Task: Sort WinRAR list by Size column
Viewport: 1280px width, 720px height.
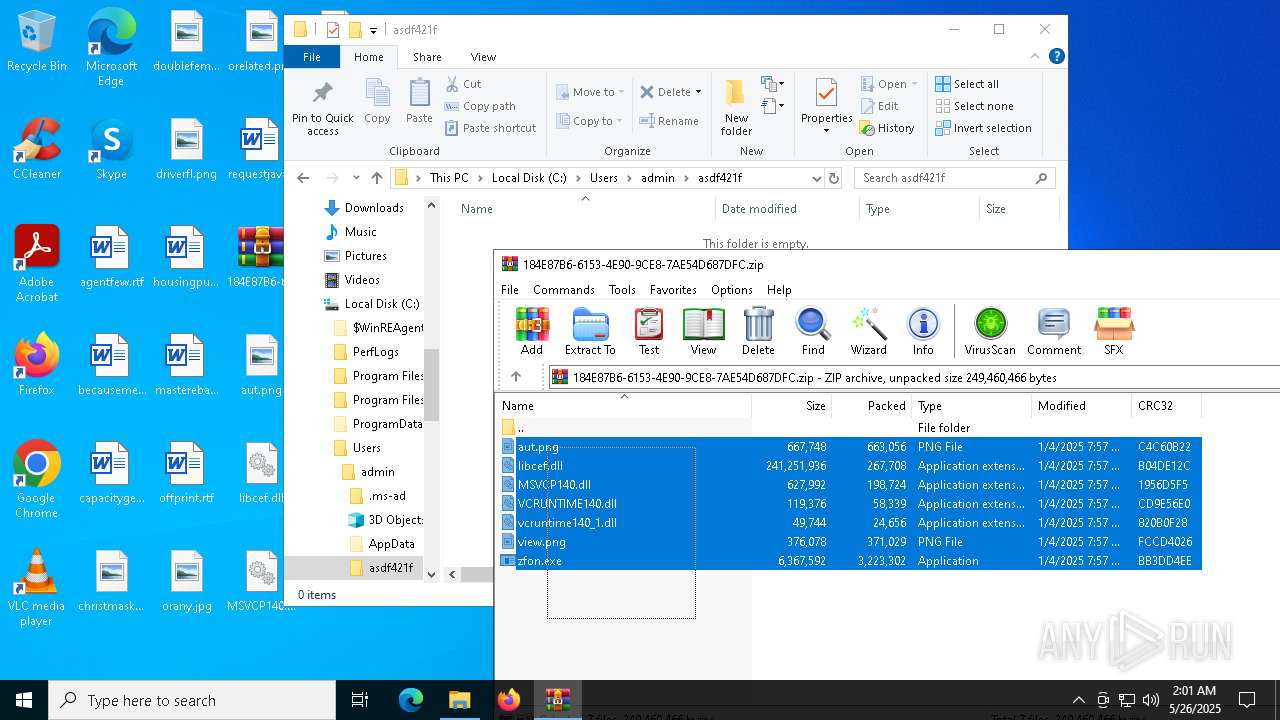Action: tap(792, 406)
